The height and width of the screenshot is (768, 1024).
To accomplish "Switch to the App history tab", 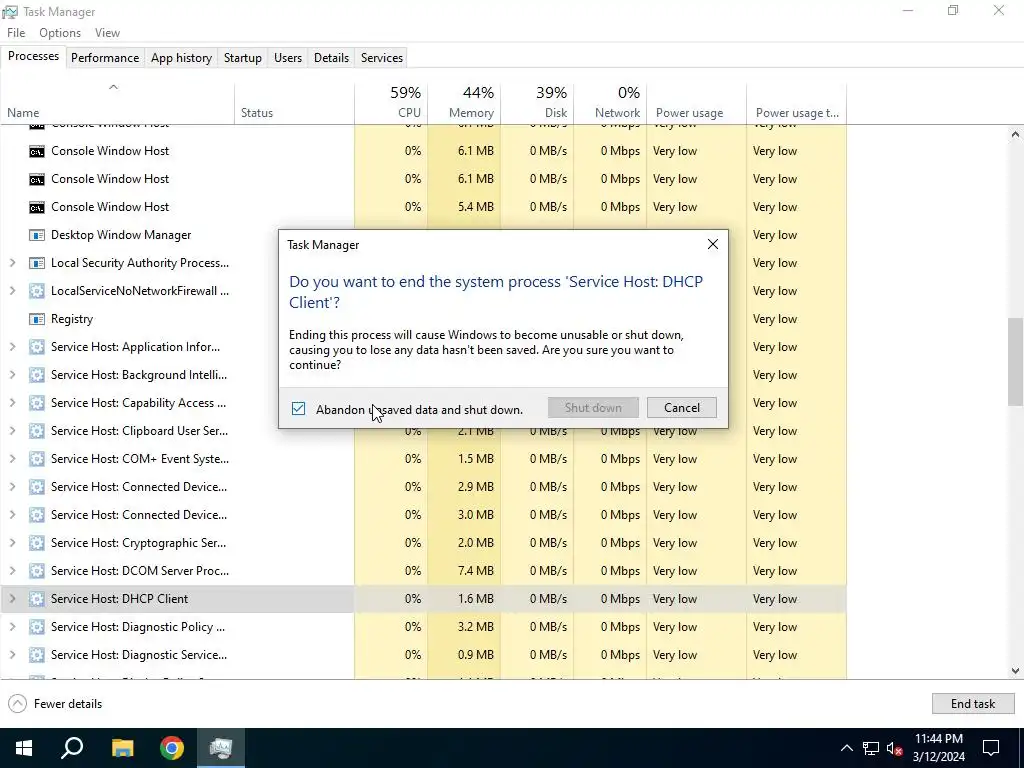I will point(182,58).
